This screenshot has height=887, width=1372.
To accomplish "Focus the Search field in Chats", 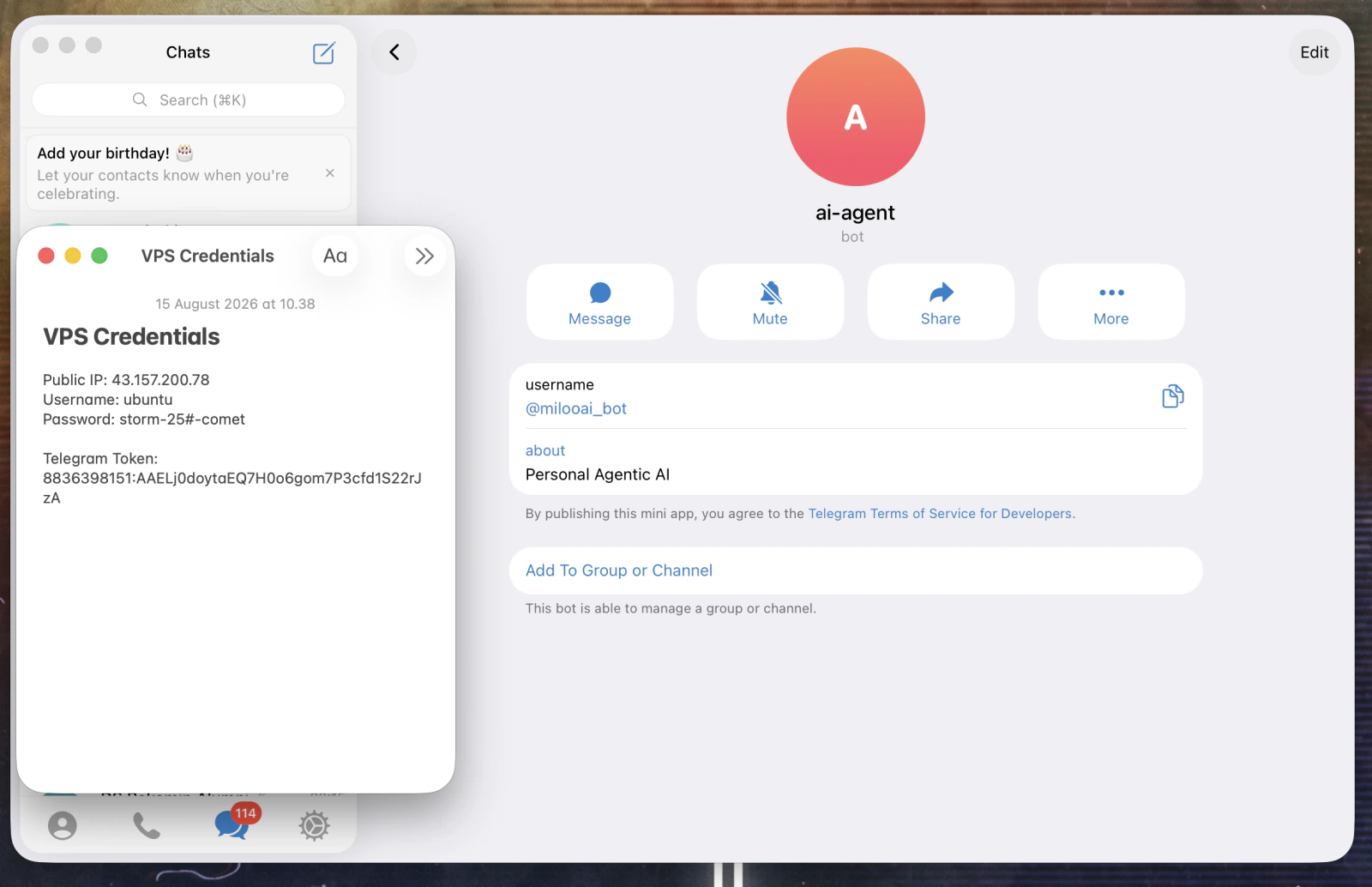I will [x=189, y=100].
